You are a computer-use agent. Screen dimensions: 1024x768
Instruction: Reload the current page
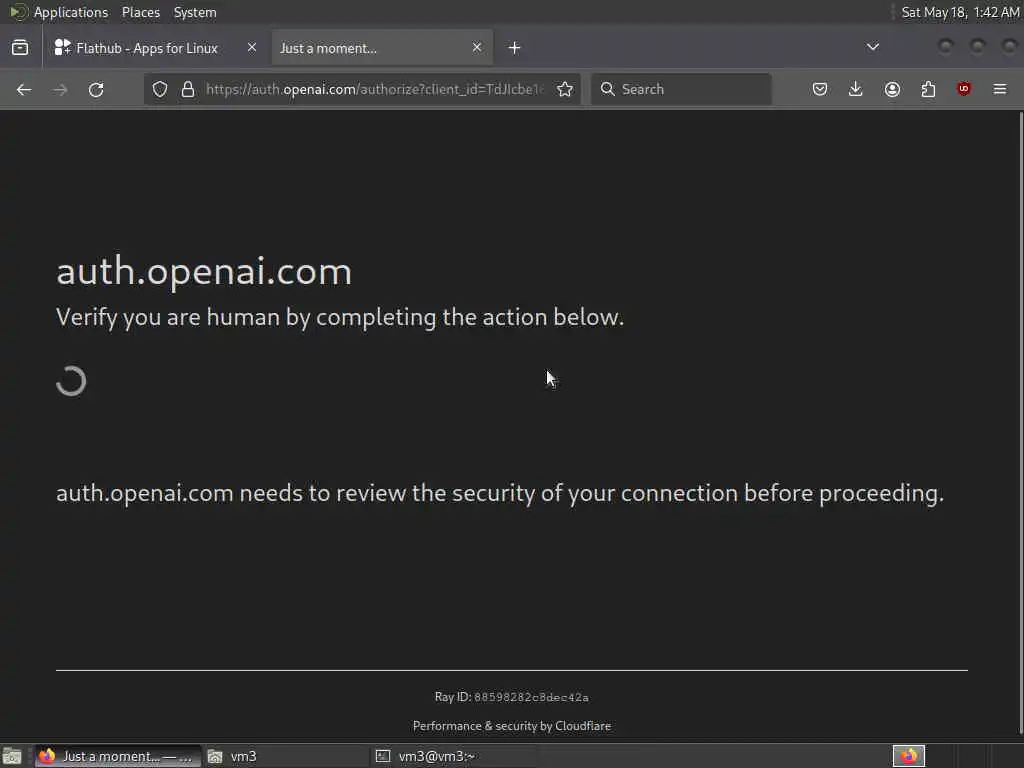(x=96, y=89)
